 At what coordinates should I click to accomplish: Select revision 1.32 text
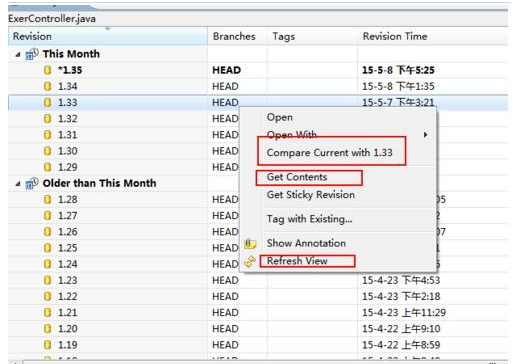coord(68,119)
